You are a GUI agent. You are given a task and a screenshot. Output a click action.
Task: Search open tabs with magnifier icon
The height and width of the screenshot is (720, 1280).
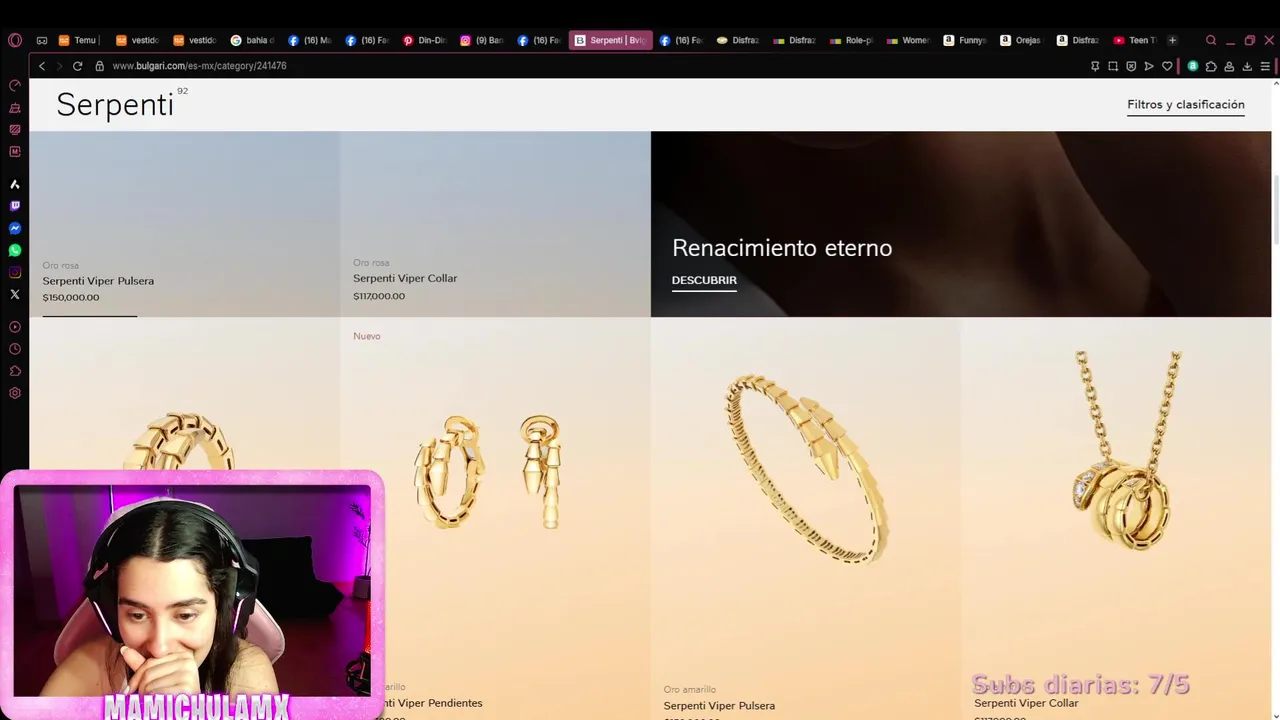pos(1211,40)
